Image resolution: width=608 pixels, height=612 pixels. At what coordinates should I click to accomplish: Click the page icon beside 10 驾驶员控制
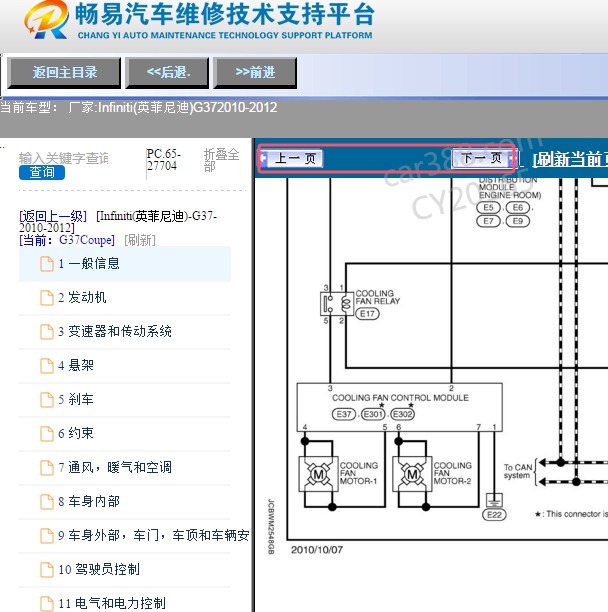[x=47, y=570]
